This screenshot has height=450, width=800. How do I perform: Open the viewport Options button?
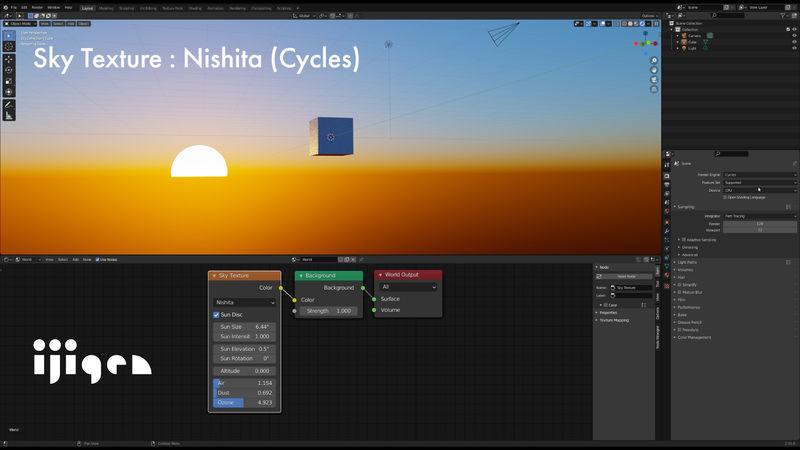coord(648,16)
